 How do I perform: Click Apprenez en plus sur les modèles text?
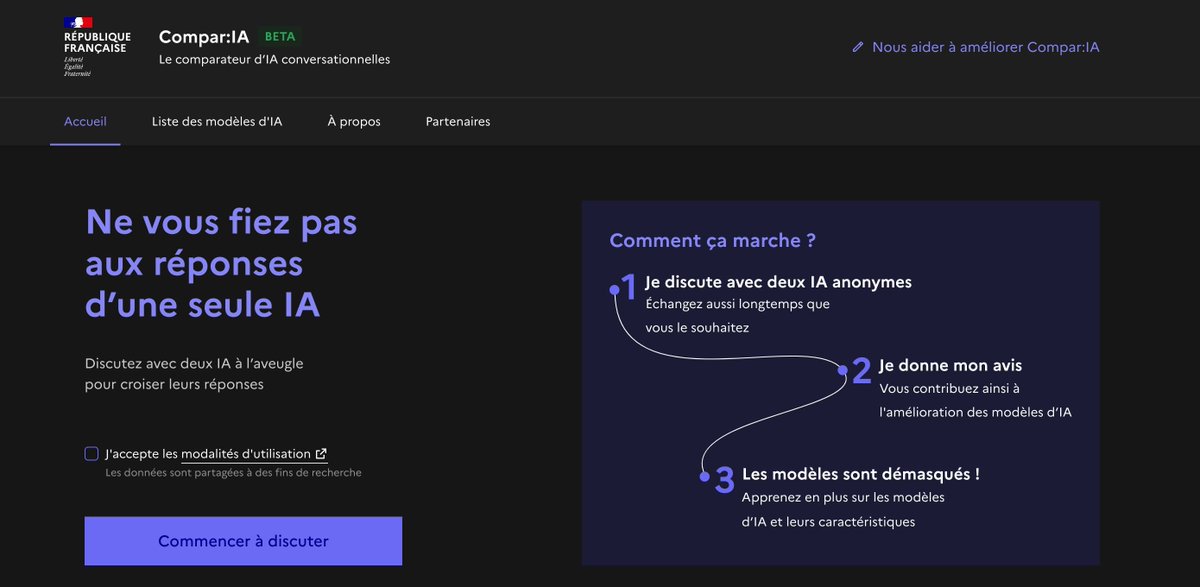[843, 497]
